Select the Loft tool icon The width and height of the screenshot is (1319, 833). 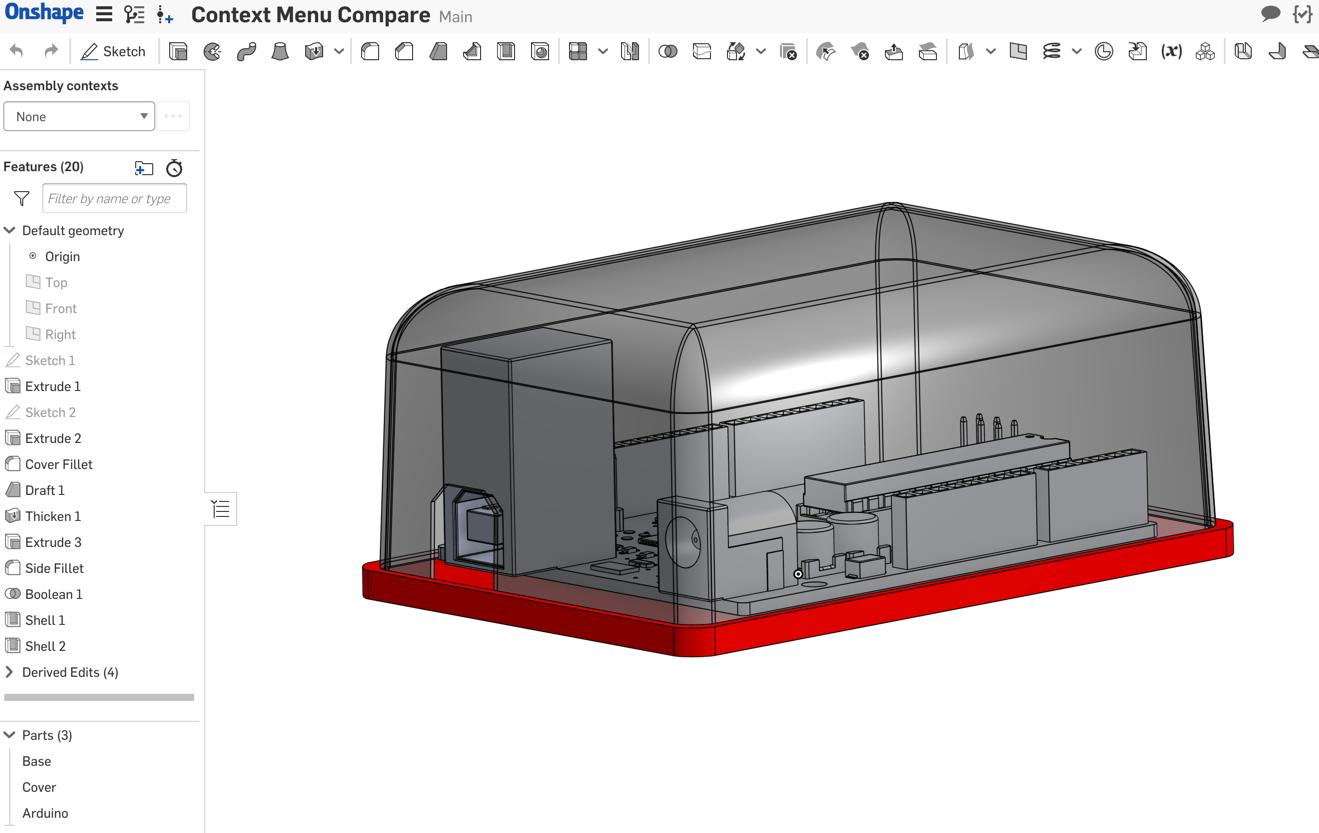coord(280,51)
